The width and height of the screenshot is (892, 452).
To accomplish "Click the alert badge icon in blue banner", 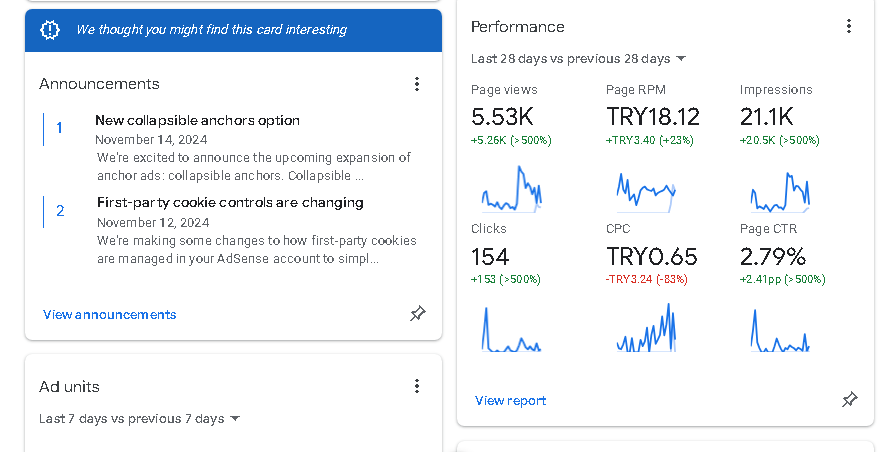I will click(x=50, y=30).
